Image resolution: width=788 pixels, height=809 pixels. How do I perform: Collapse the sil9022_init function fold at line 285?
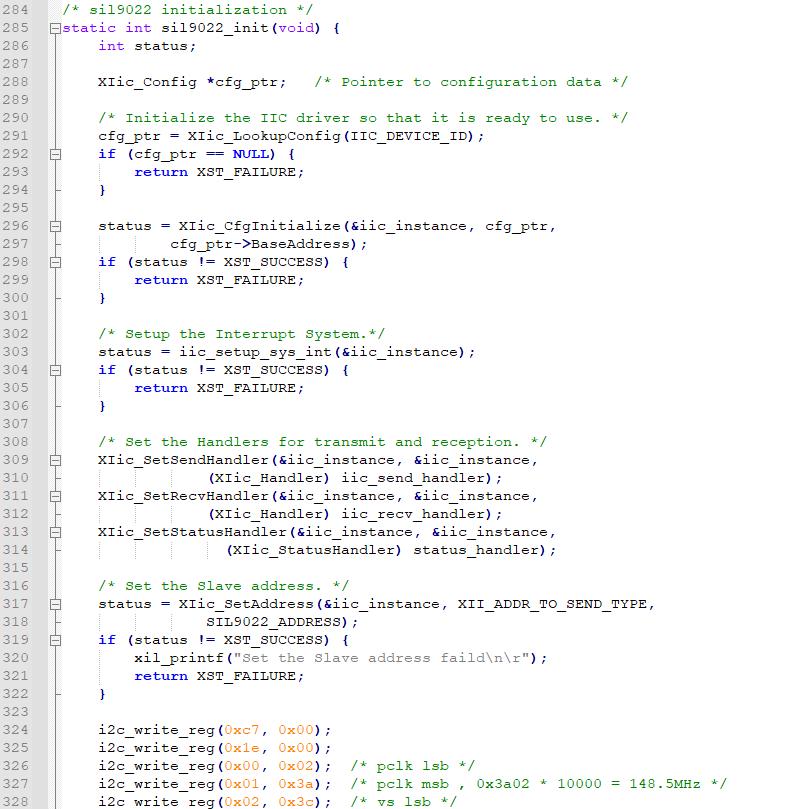click(55, 29)
